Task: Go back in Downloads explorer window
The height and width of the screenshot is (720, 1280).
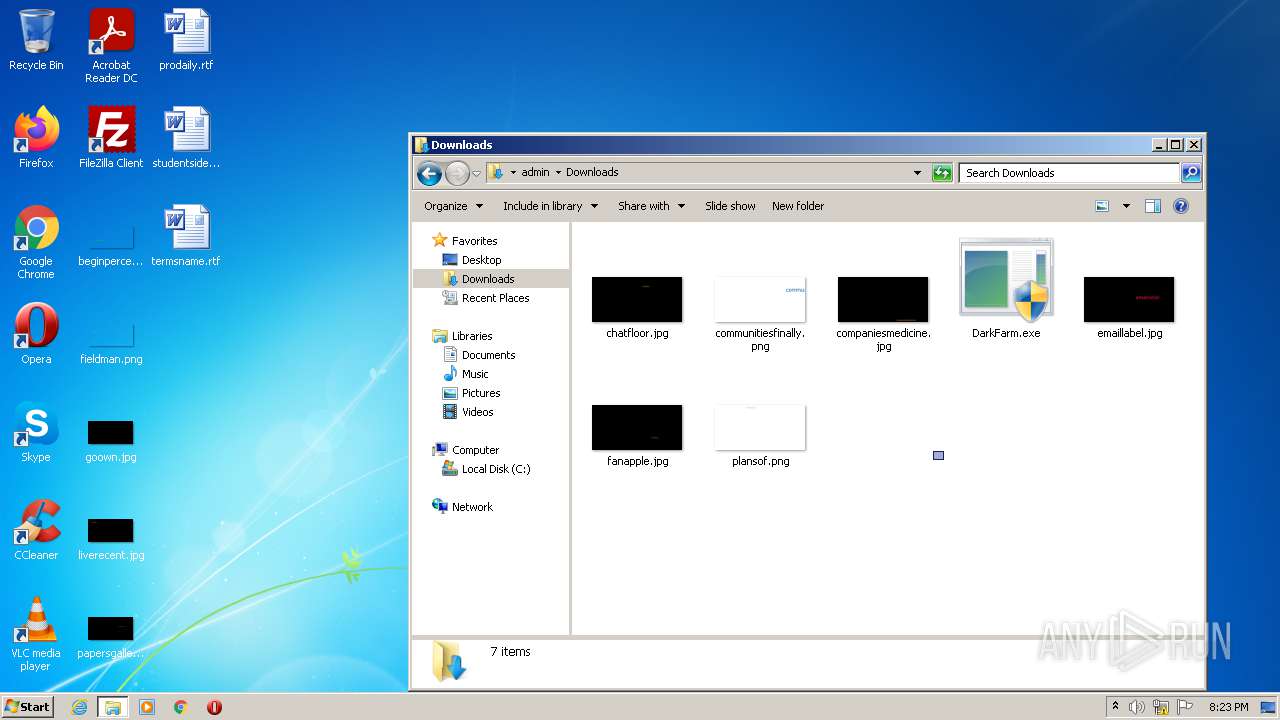Action: click(x=429, y=173)
